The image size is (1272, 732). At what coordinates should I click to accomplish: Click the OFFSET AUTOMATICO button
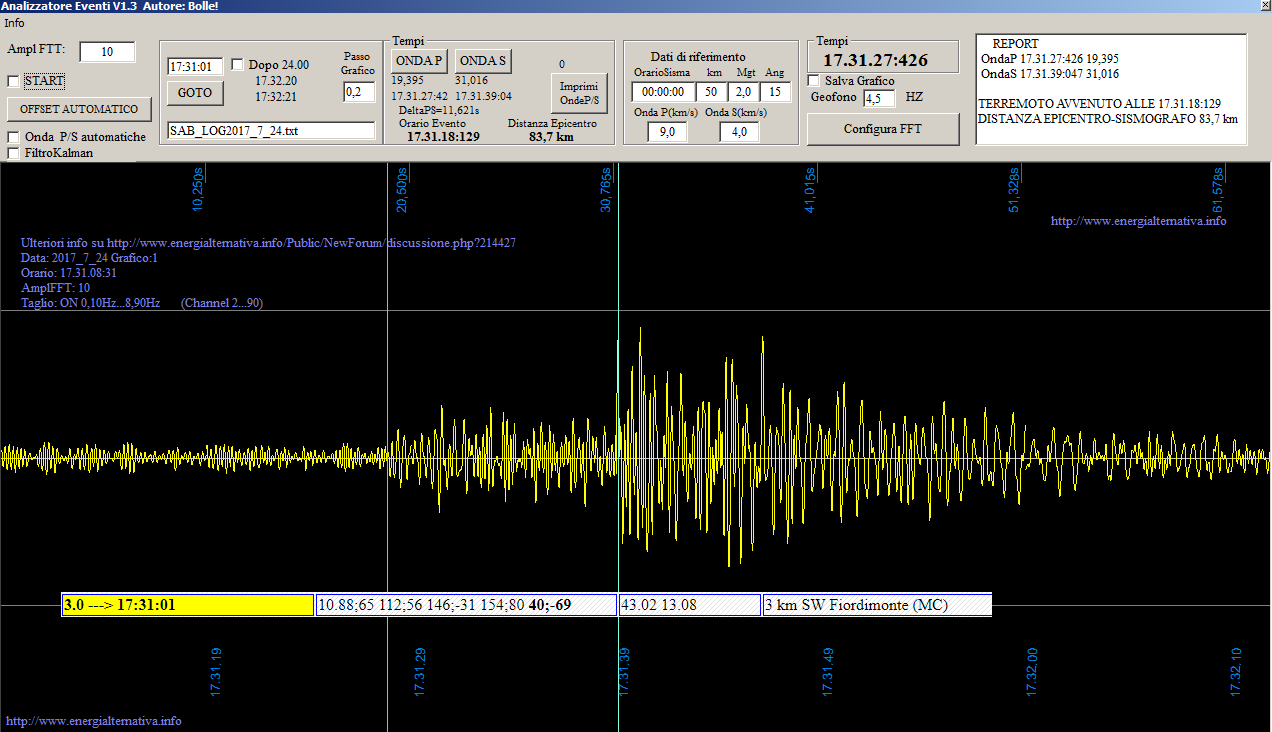[x=79, y=109]
